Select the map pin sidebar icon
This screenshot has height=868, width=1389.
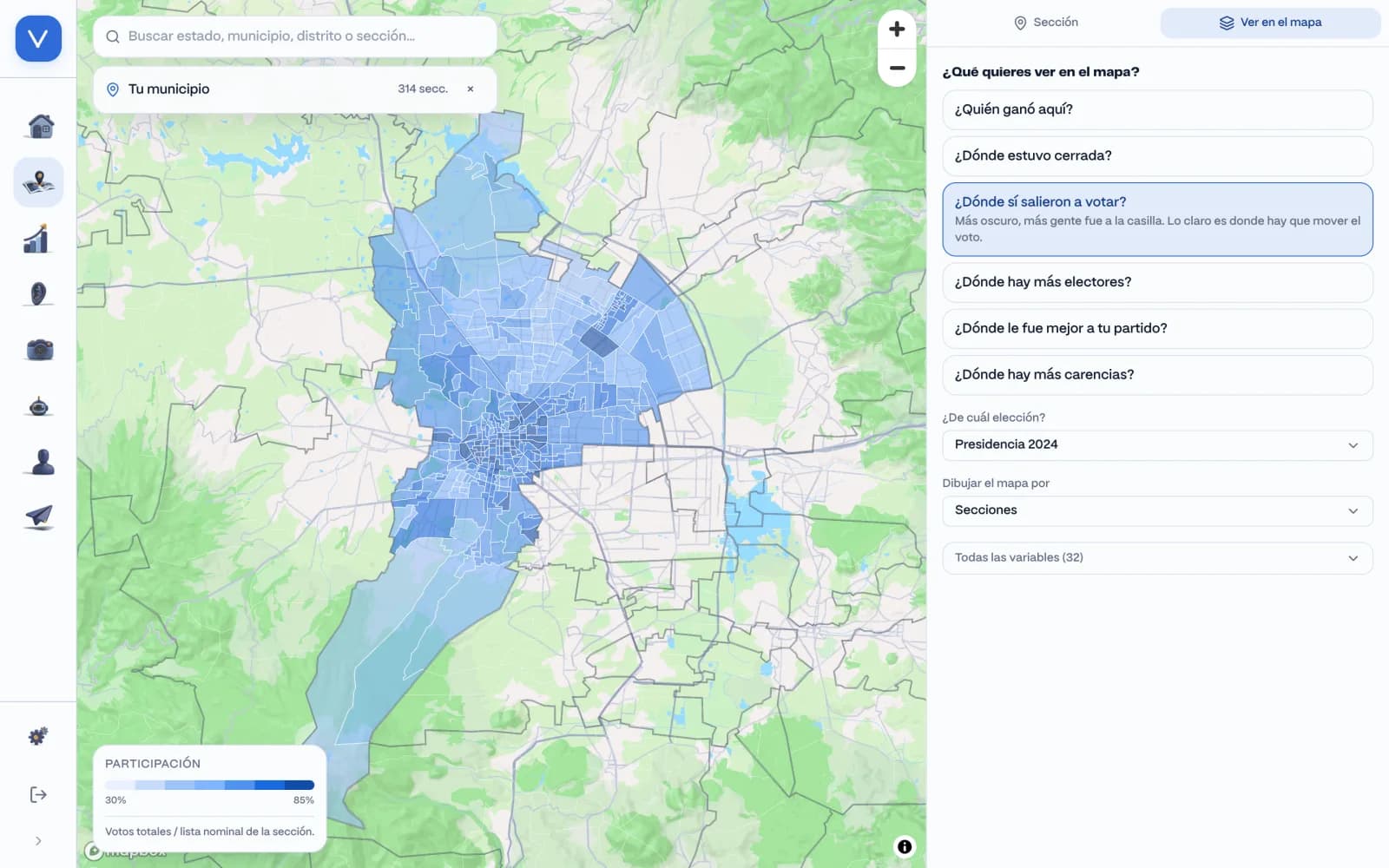39,182
